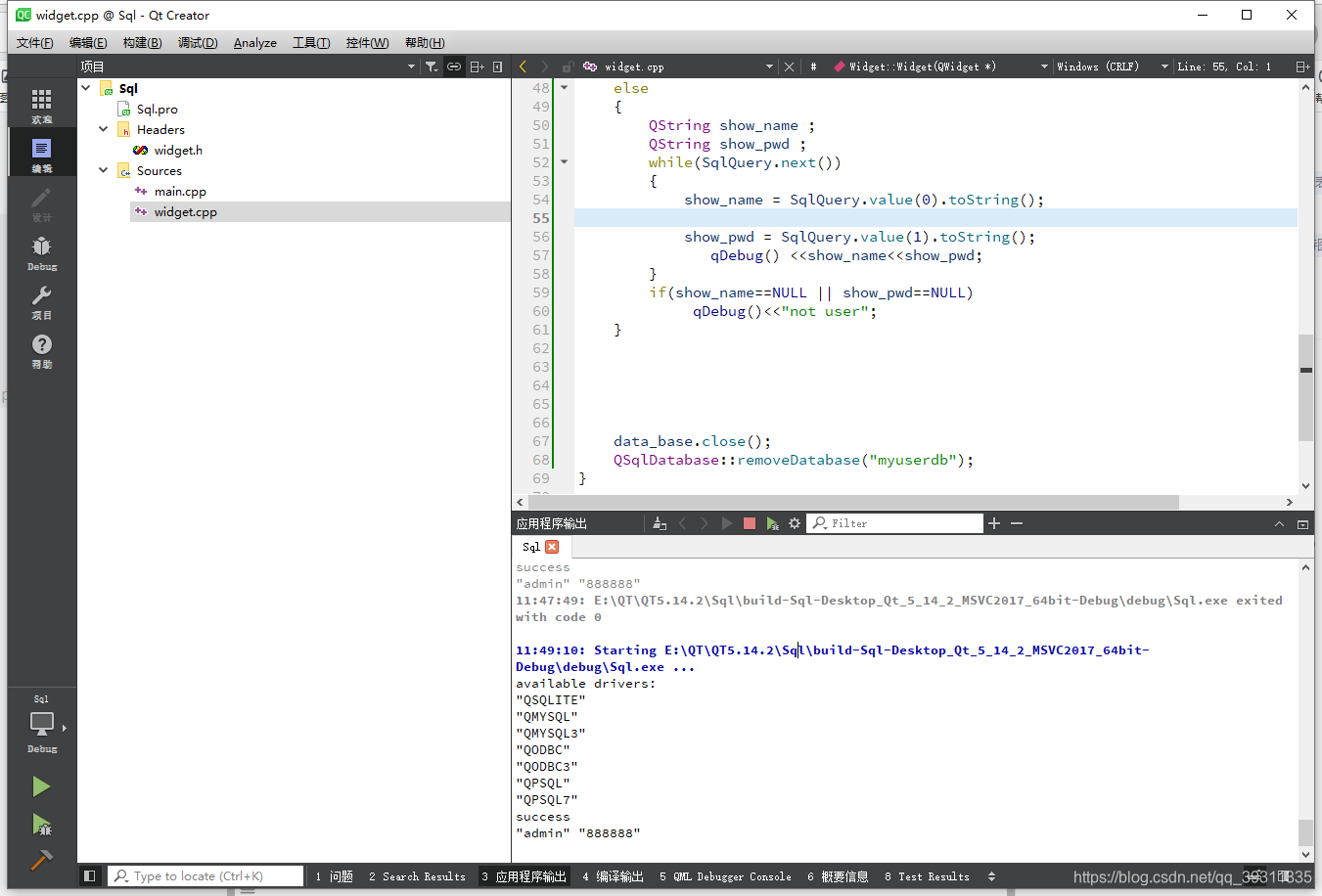Build the project with the hammer icon
This screenshot has height=896, width=1322.
pos(41,860)
